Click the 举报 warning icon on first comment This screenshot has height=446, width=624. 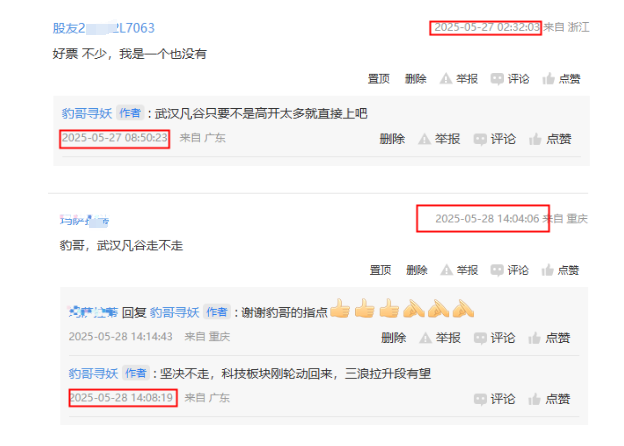pos(446,79)
